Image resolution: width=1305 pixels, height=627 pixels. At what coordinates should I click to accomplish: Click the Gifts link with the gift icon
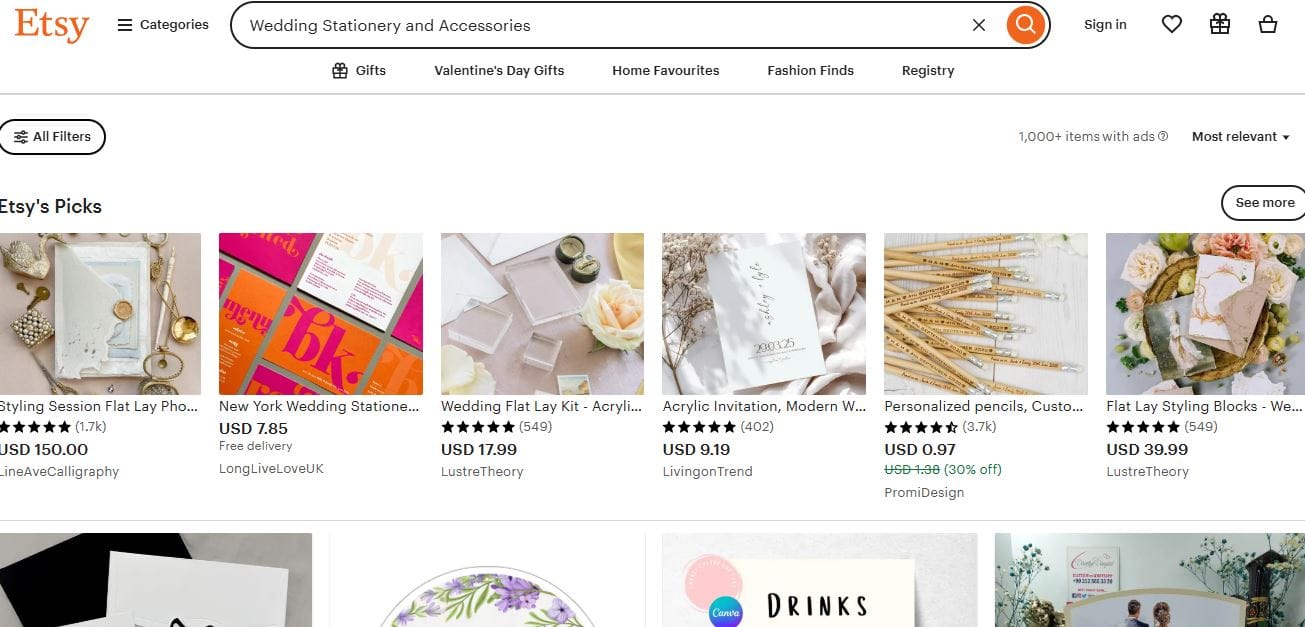[359, 71]
